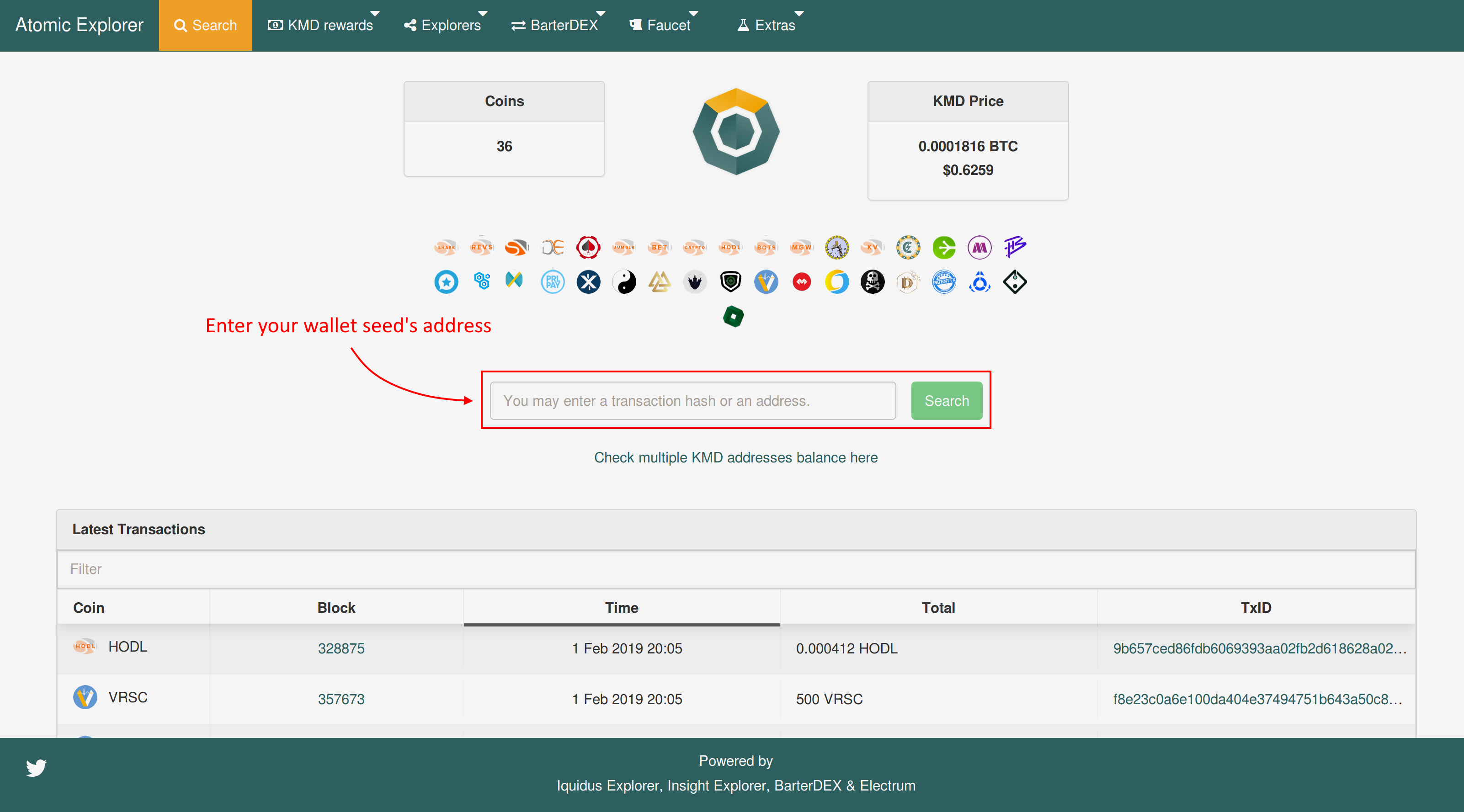
Task: Click the PRL PAY coin icon
Action: (553, 282)
